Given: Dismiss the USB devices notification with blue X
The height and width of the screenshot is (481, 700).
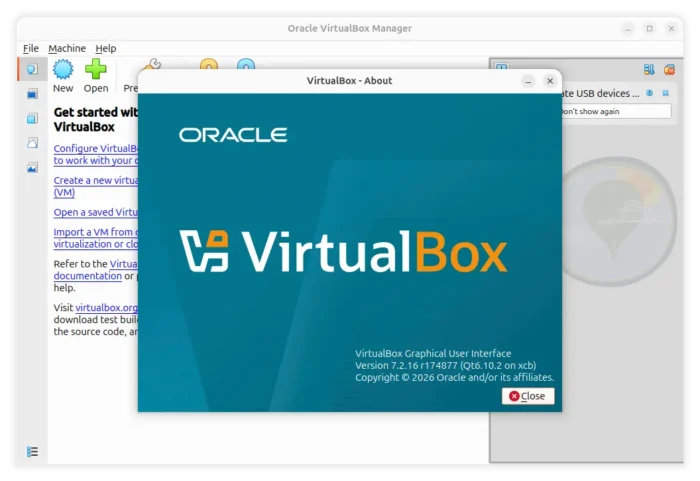Looking at the screenshot, I should tap(666, 93).
